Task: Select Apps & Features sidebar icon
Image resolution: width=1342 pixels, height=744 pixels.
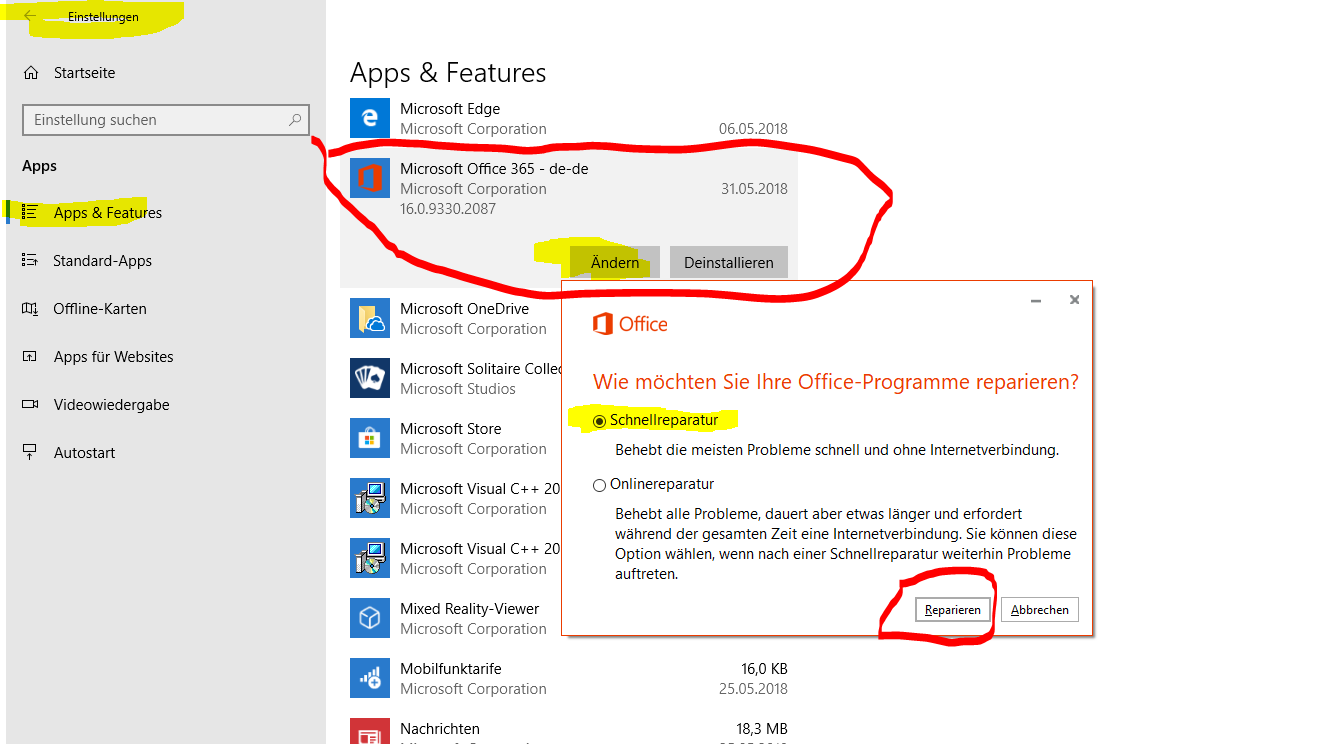Action: [30, 213]
